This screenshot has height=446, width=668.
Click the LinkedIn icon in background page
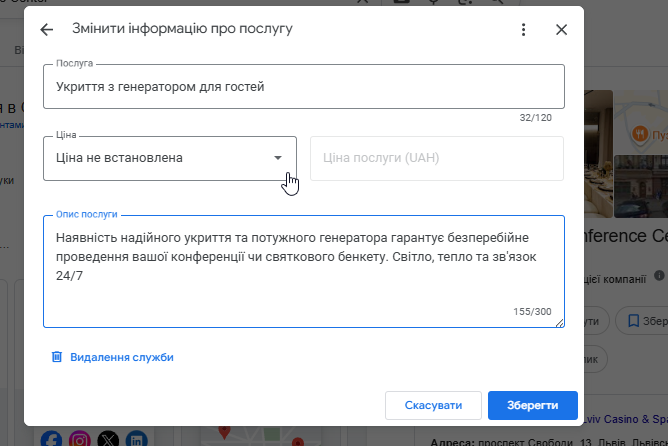tap(137, 438)
